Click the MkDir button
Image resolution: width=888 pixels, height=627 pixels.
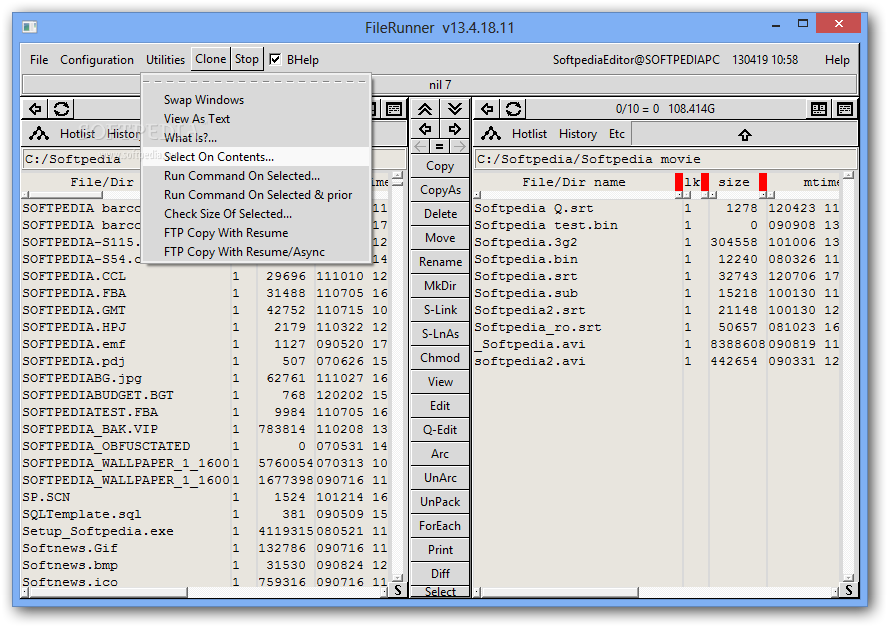pyautogui.click(x=440, y=286)
